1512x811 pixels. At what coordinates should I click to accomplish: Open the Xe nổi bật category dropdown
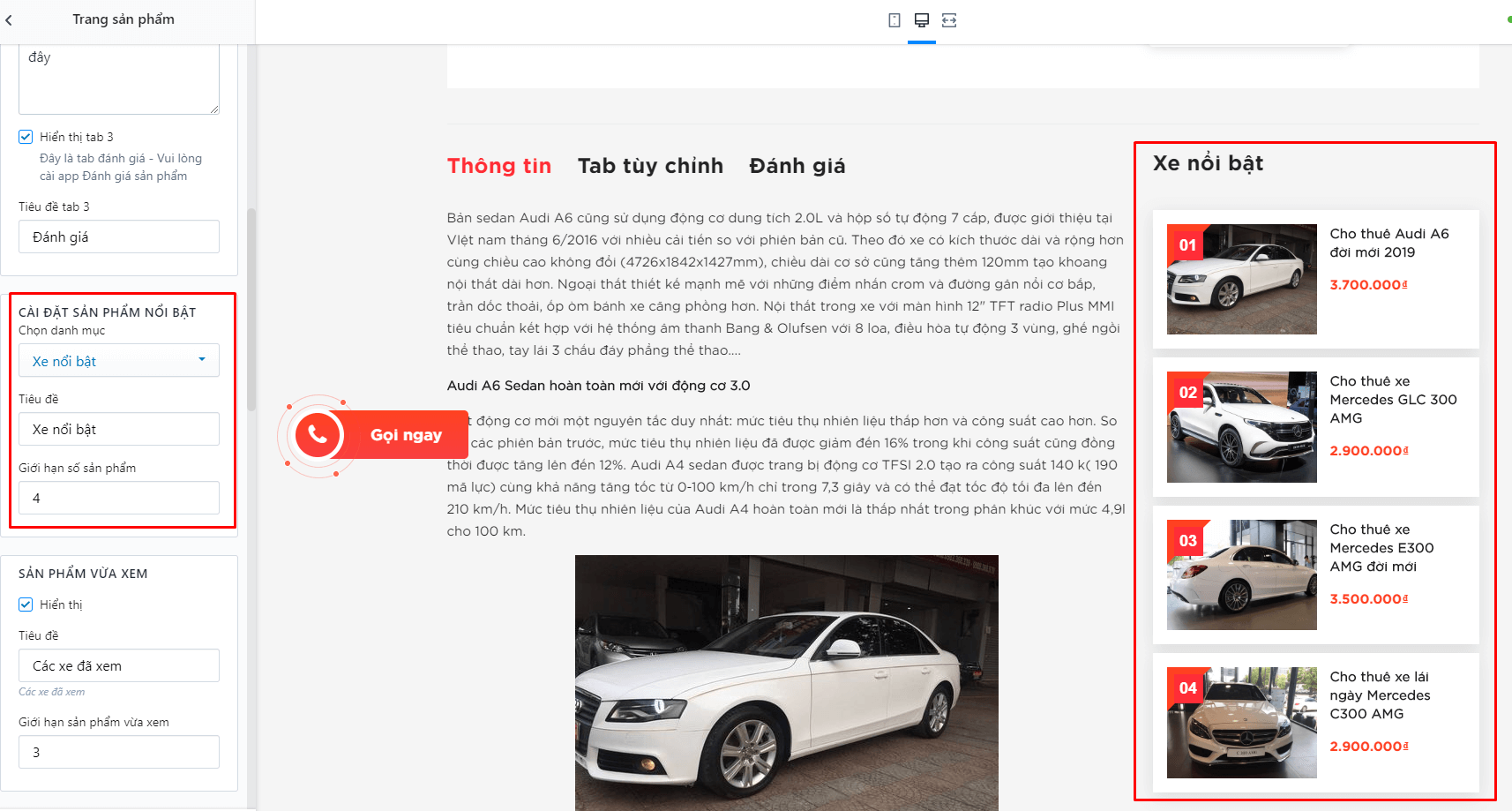tap(119, 361)
